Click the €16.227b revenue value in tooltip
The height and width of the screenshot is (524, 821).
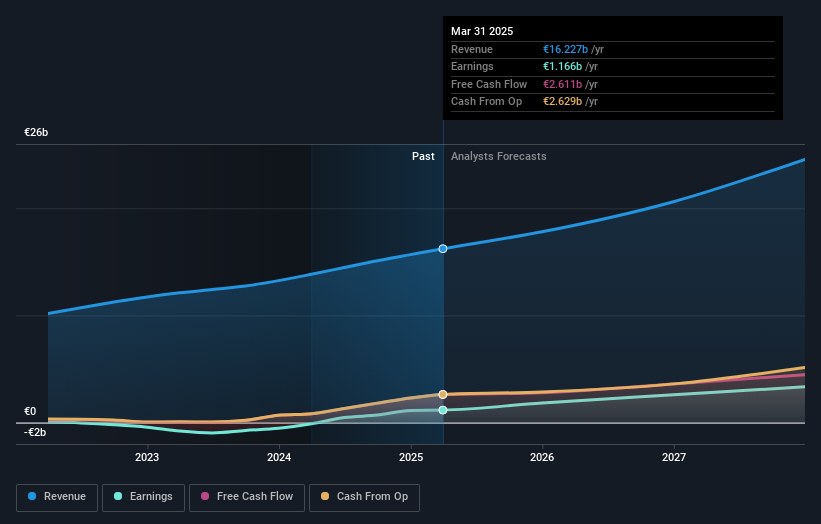tap(565, 49)
